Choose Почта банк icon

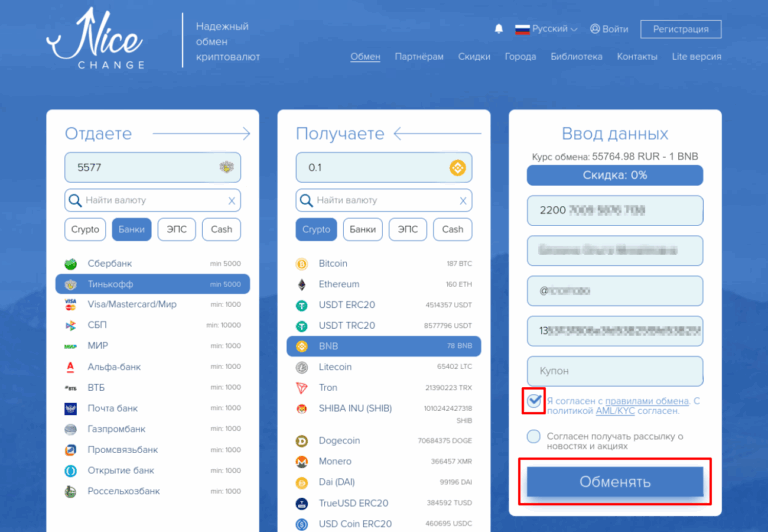click(x=71, y=408)
